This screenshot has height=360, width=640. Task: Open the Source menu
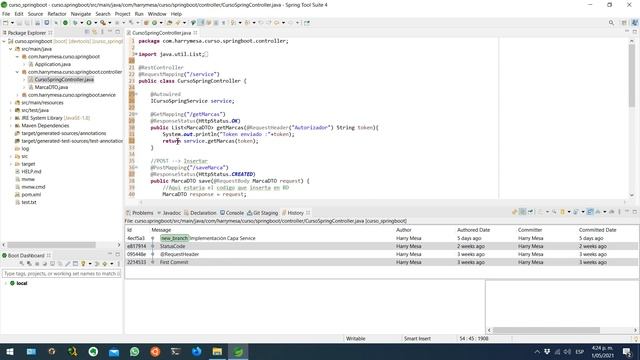pyautogui.click(x=35, y=14)
